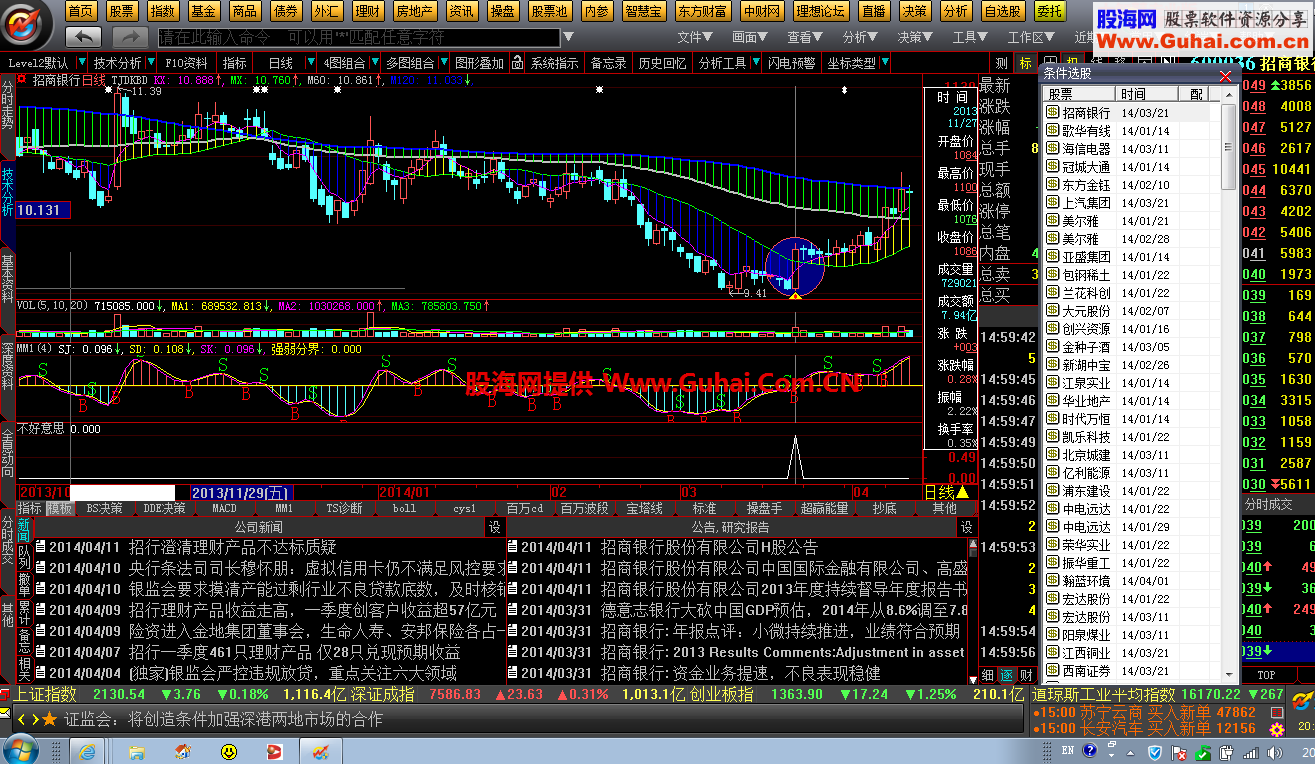Click the 包钢稀土 stock icon in 条件选股
The height and width of the screenshot is (764, 1315).
pyautogui.click(x=1052, y=275)
